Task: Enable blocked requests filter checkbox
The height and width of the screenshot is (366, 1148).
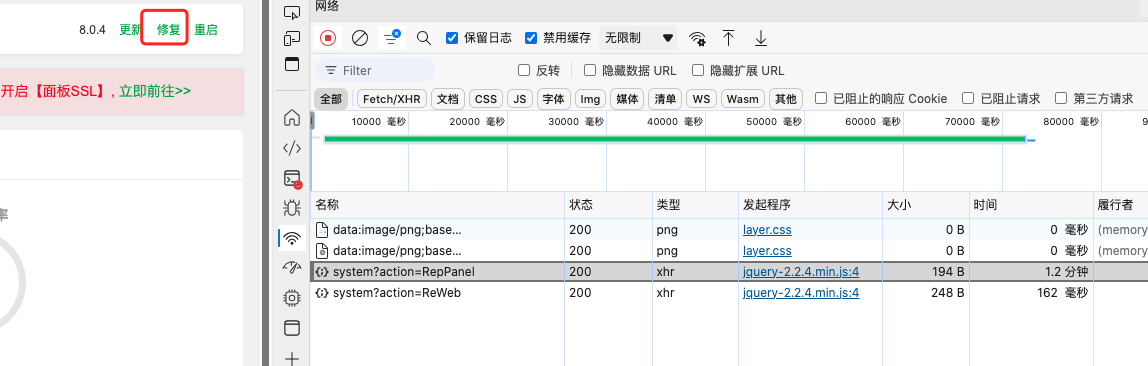Action: coord(968,98)
